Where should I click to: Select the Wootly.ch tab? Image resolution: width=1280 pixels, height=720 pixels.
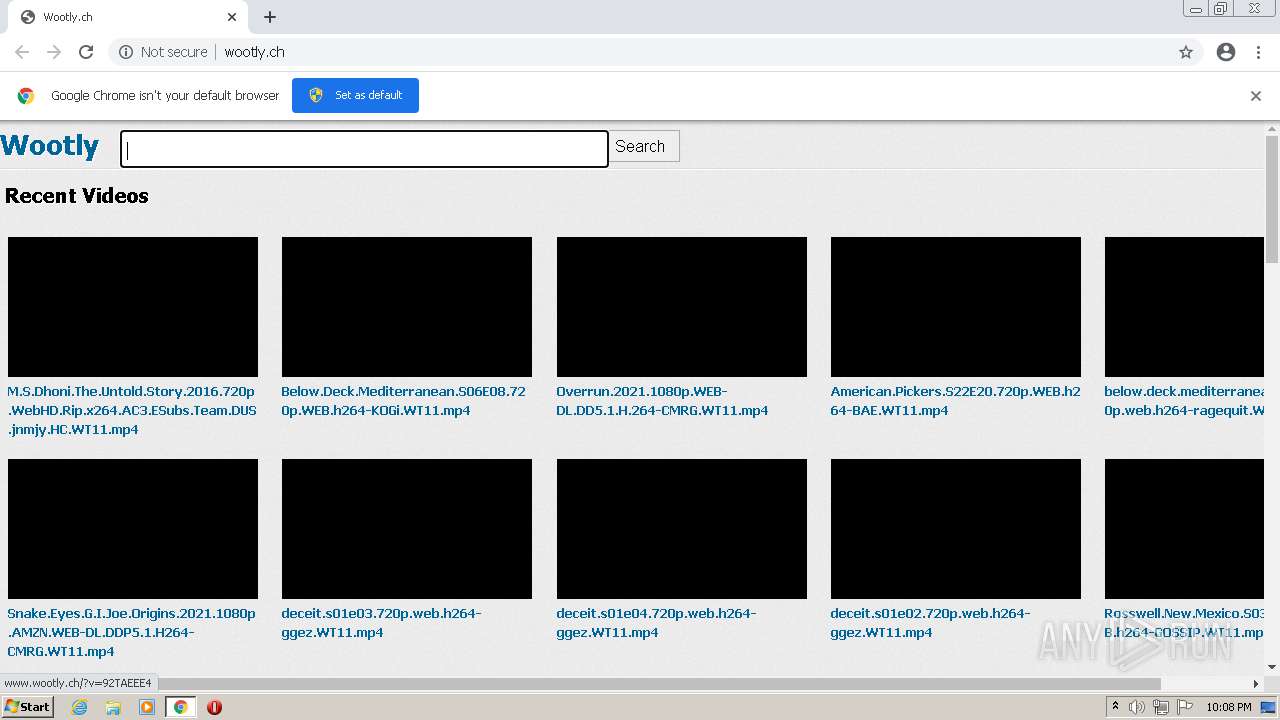pyautogui.click(x=128, y=17)
